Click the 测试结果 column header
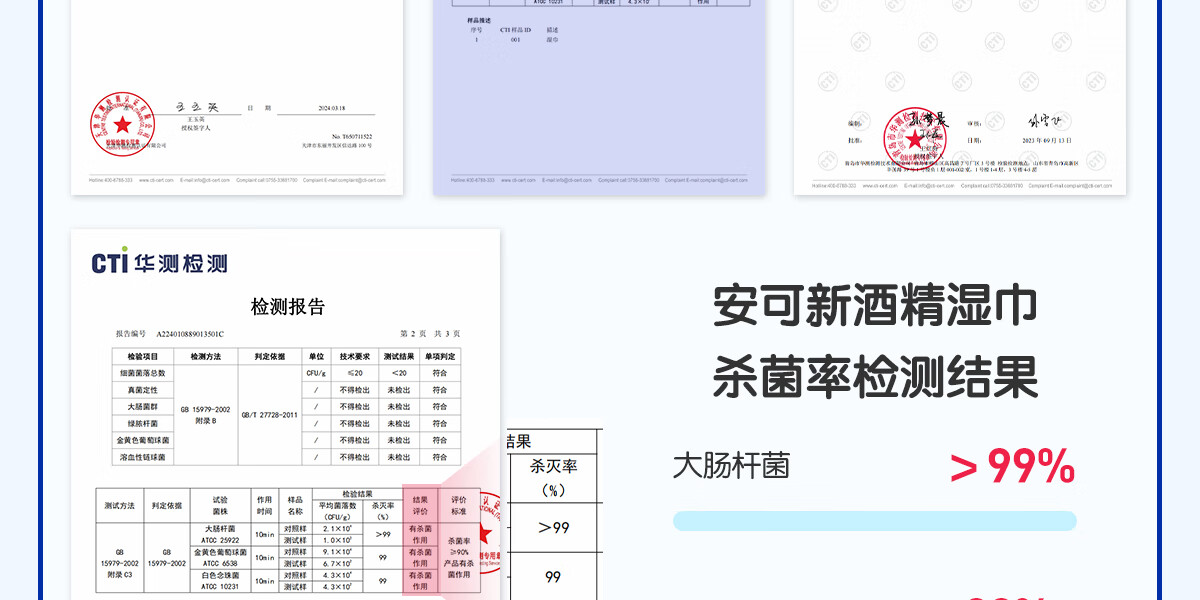 coord(399,356)
